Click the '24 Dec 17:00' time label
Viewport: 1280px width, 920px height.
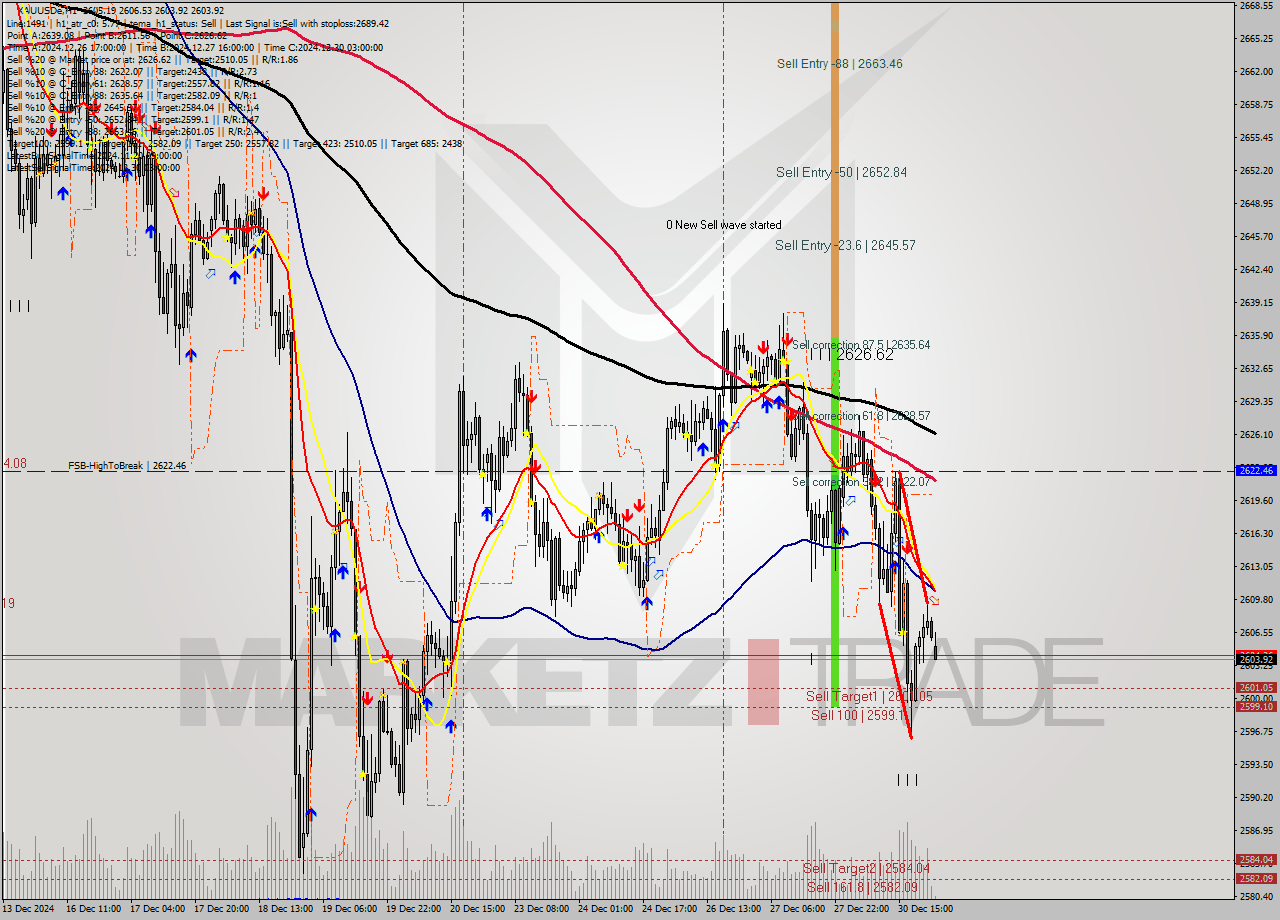click(x=669, y=909)
